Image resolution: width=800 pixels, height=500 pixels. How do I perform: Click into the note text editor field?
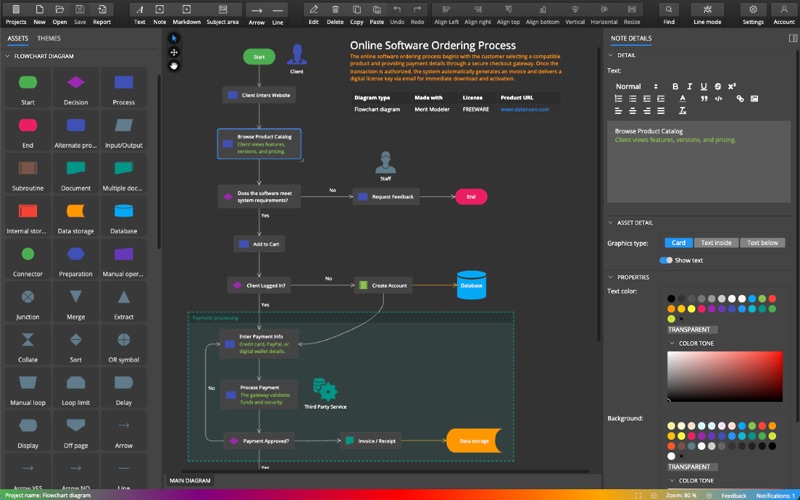pos(698,162)
